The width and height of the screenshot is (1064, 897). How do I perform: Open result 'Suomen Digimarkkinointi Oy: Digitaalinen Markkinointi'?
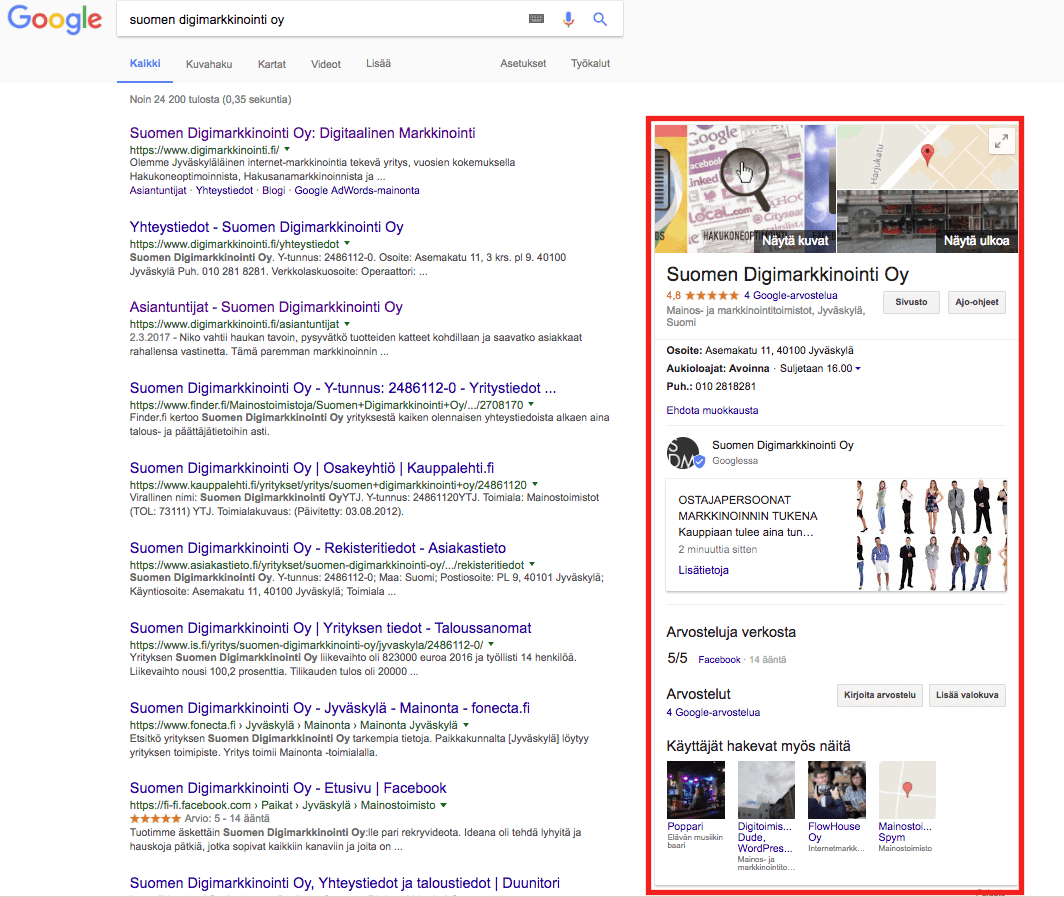[303, 133]
